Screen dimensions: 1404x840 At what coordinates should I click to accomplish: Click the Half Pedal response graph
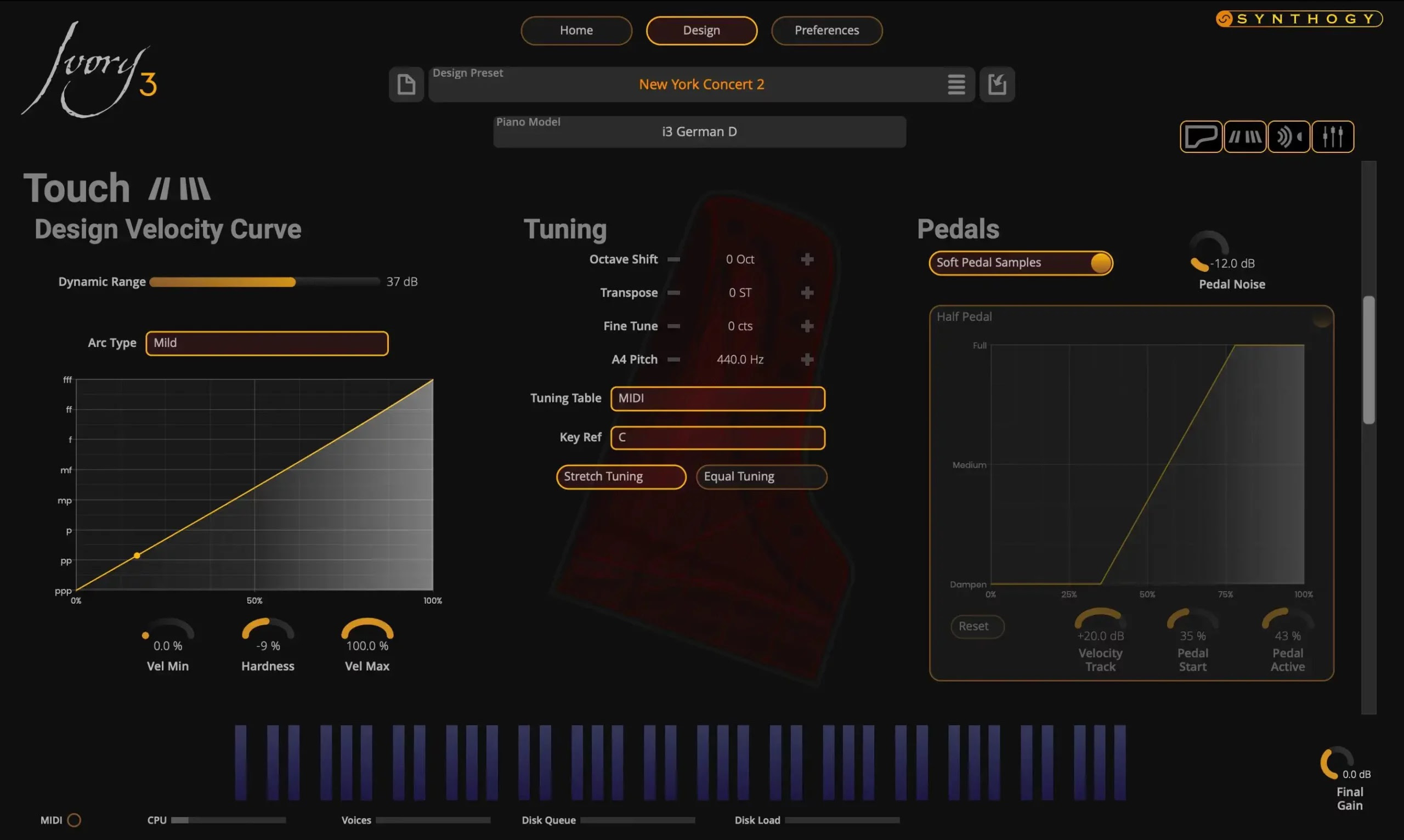1147,464
